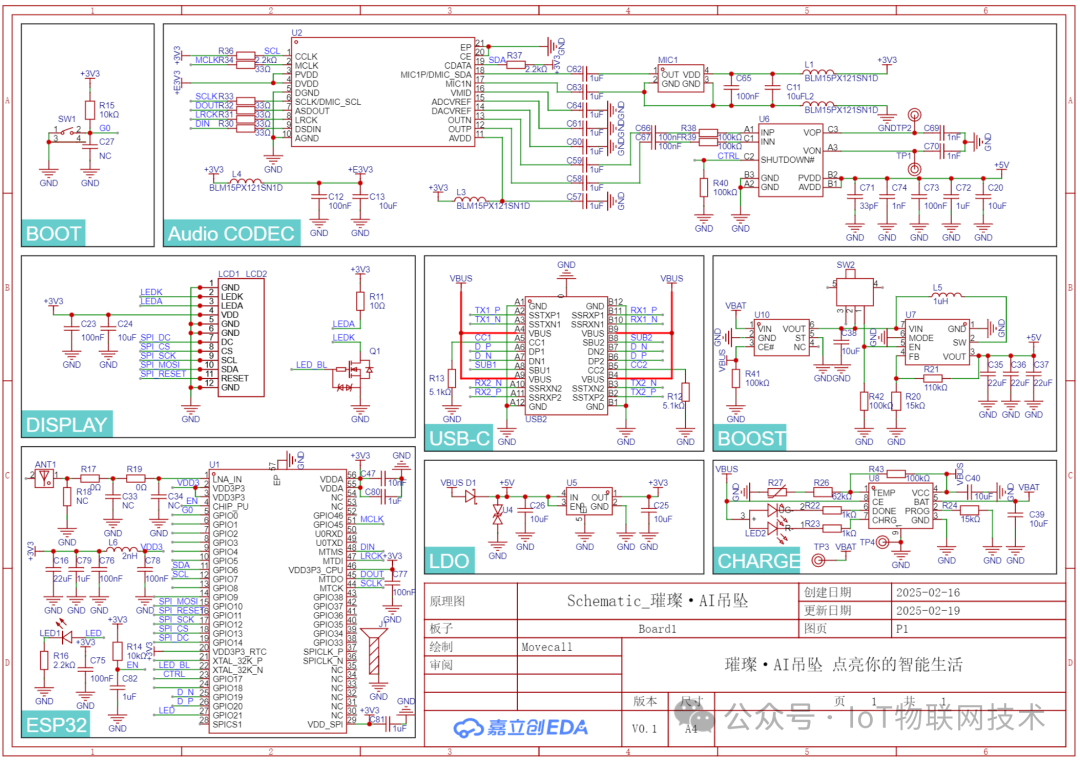
Task: Click the Schematic_璀璨·AI吊坠 title
Action: point(657,600)
